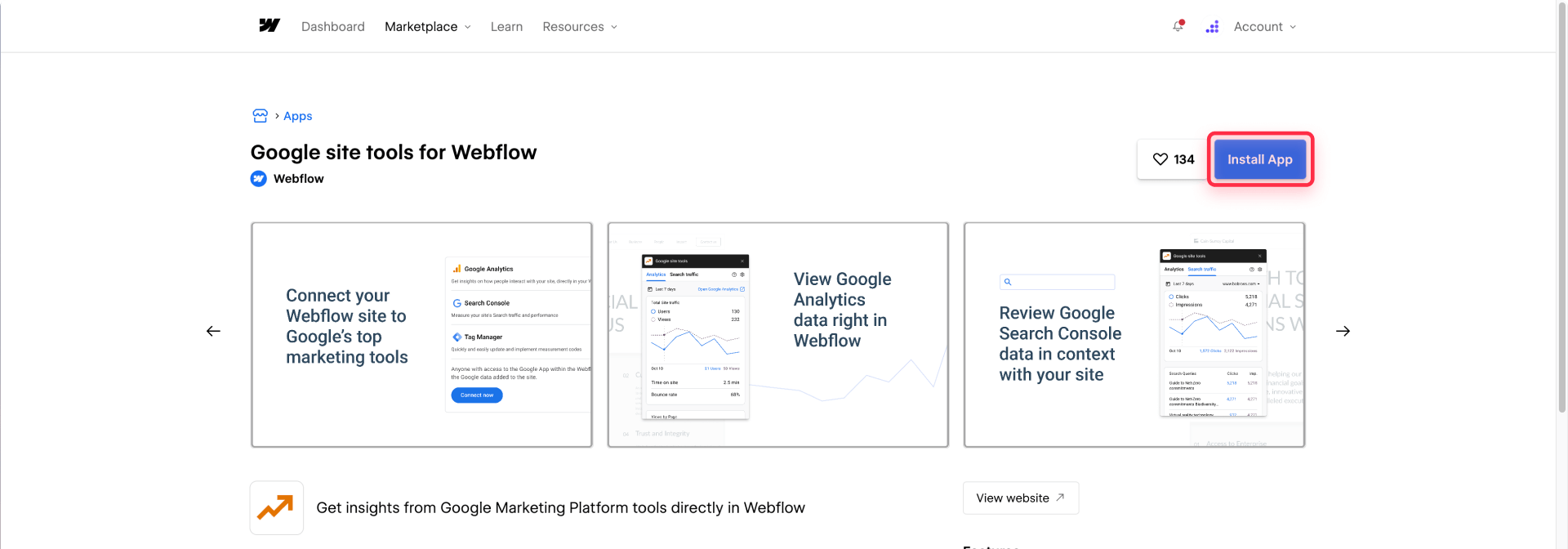Select the first screenshot showing Connect now

421,335
